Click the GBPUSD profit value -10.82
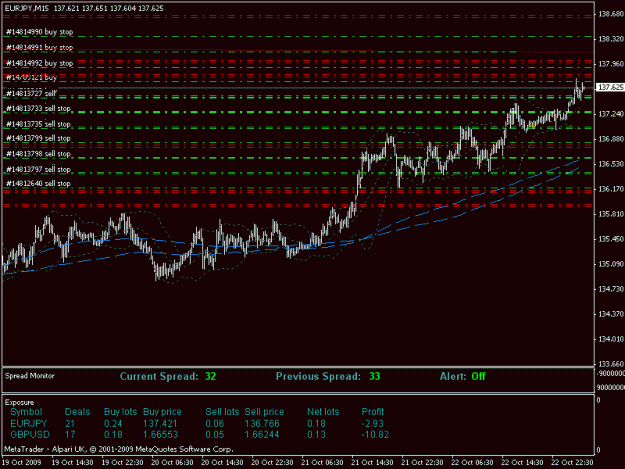625x469 pixels. pyautogui.click(x=375, y=435)
